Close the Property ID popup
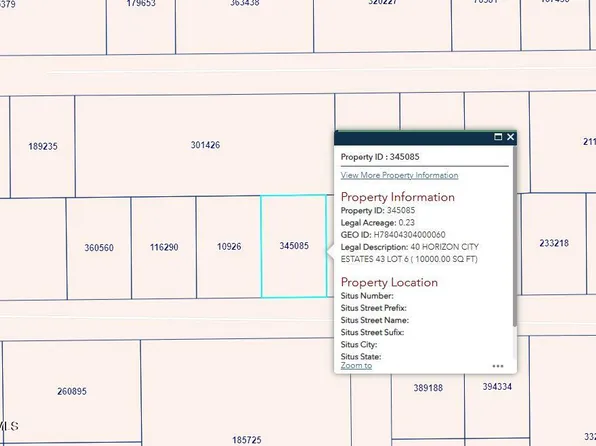The image size is (596, 446). [510, 137]
